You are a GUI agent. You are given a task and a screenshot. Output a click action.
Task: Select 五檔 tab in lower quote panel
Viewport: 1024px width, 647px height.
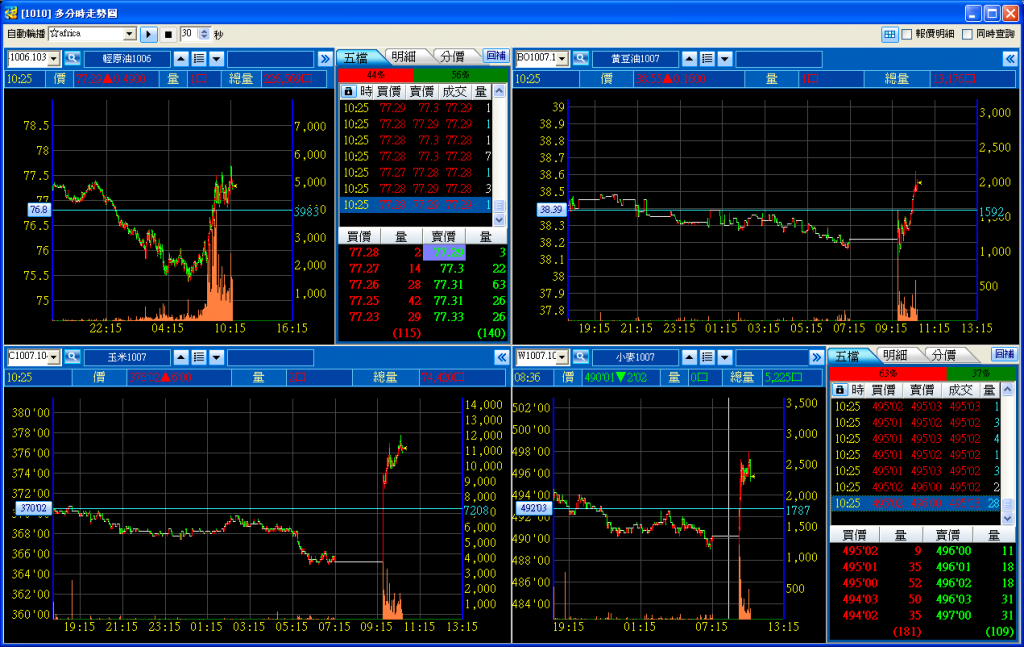pos(847,356)
